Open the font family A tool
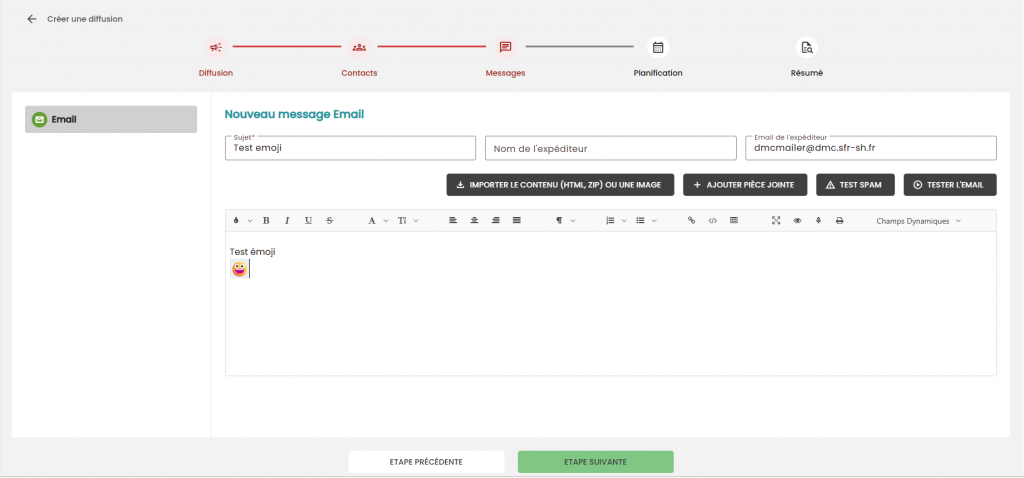The image size is (1024, 478). tap(372, 221)
